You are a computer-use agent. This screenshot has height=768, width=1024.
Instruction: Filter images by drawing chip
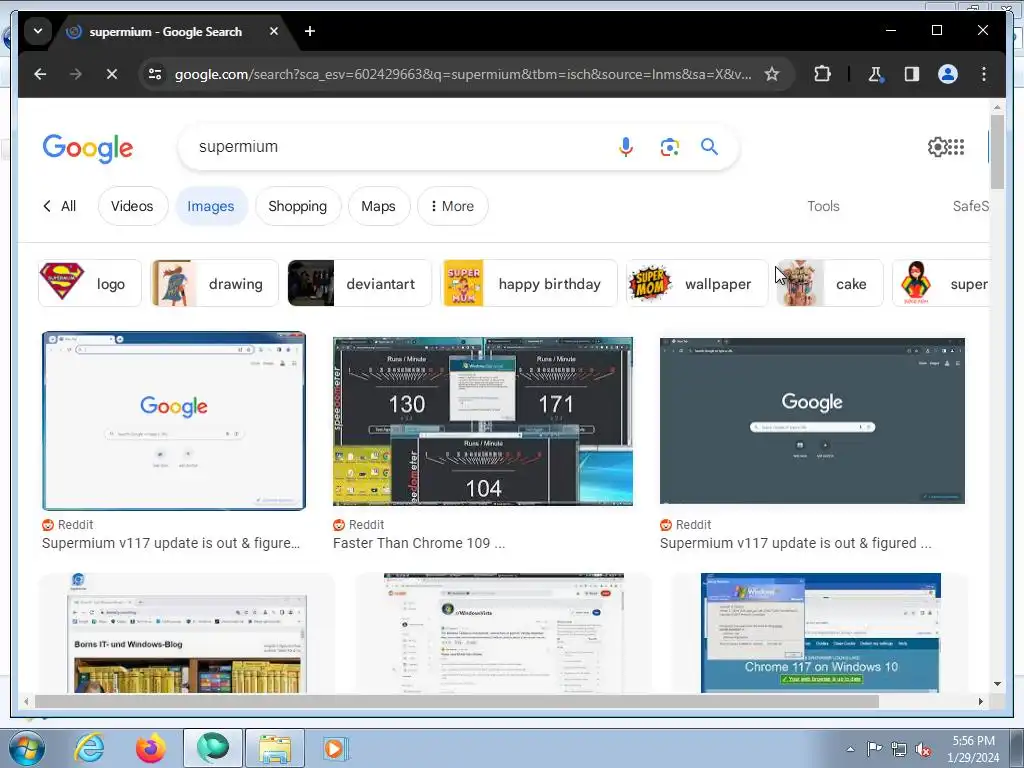click(x=215, y=283)
